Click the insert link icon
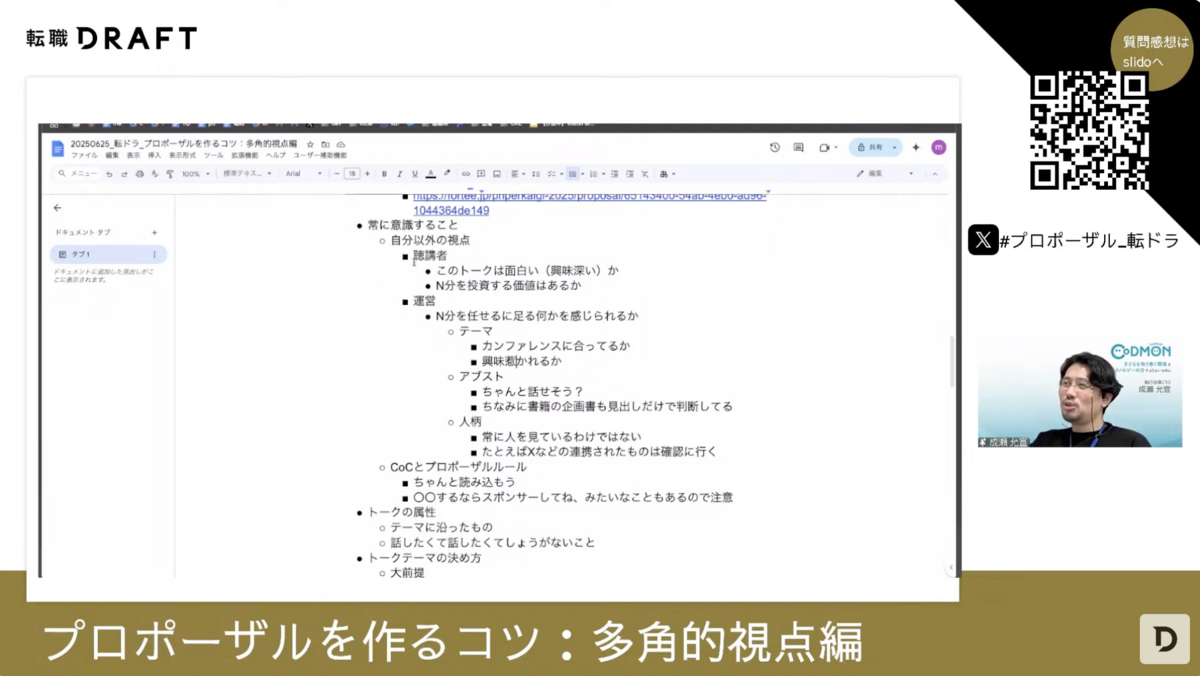 coord(466,174)
